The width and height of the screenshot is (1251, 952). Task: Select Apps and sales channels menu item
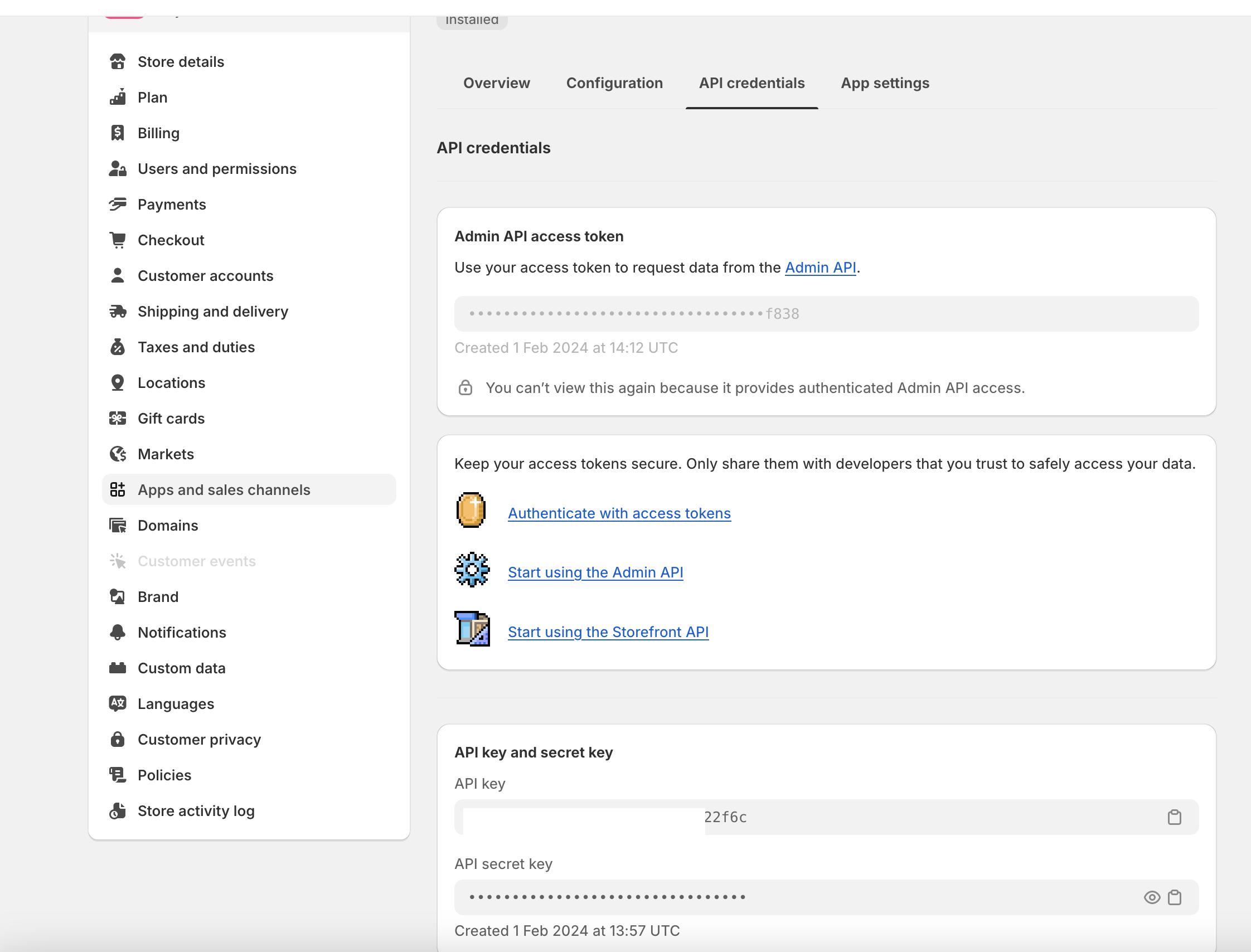pos(224,490)
